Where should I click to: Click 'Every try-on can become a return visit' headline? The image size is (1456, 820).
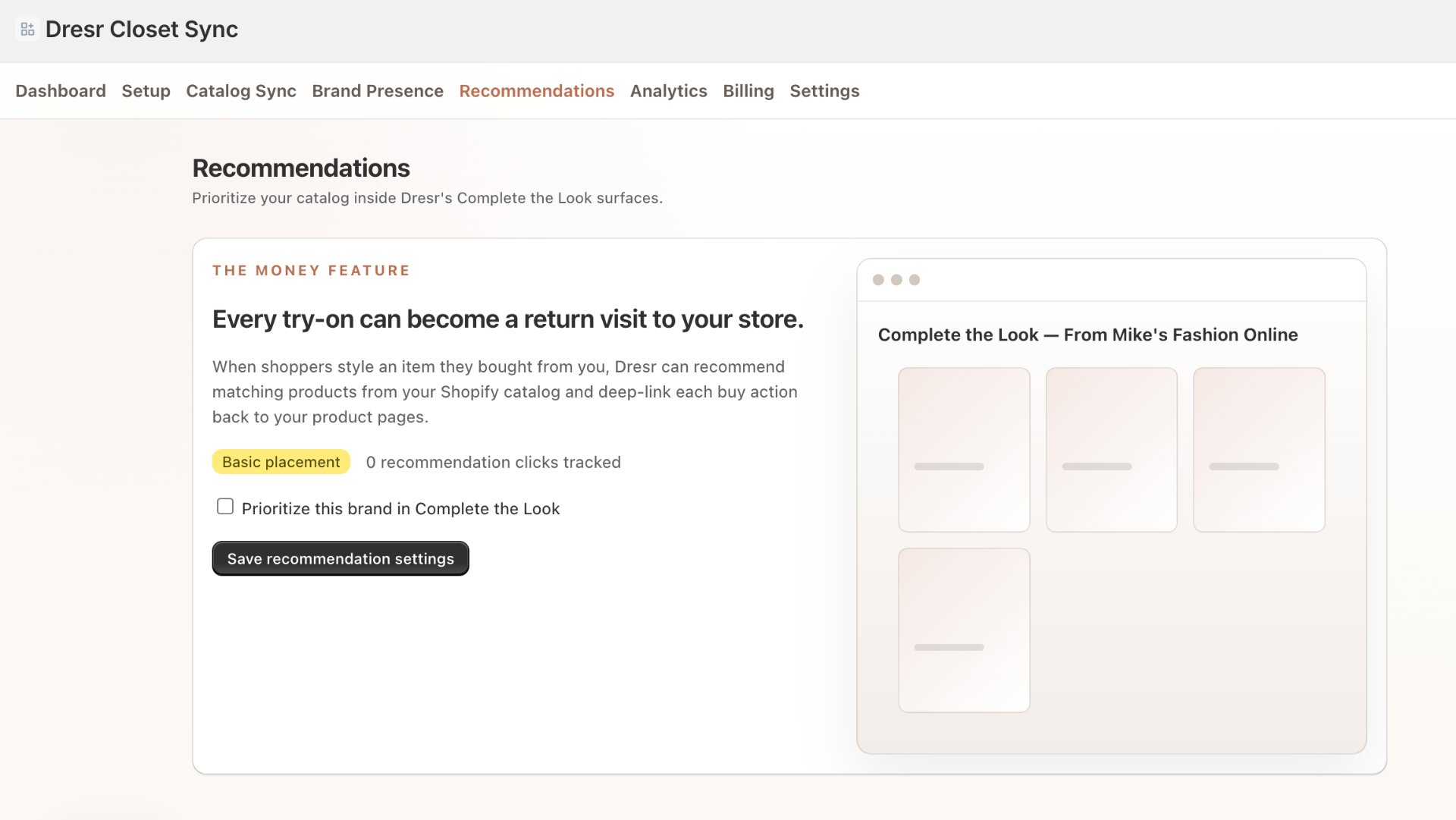[x=508, y=319]
